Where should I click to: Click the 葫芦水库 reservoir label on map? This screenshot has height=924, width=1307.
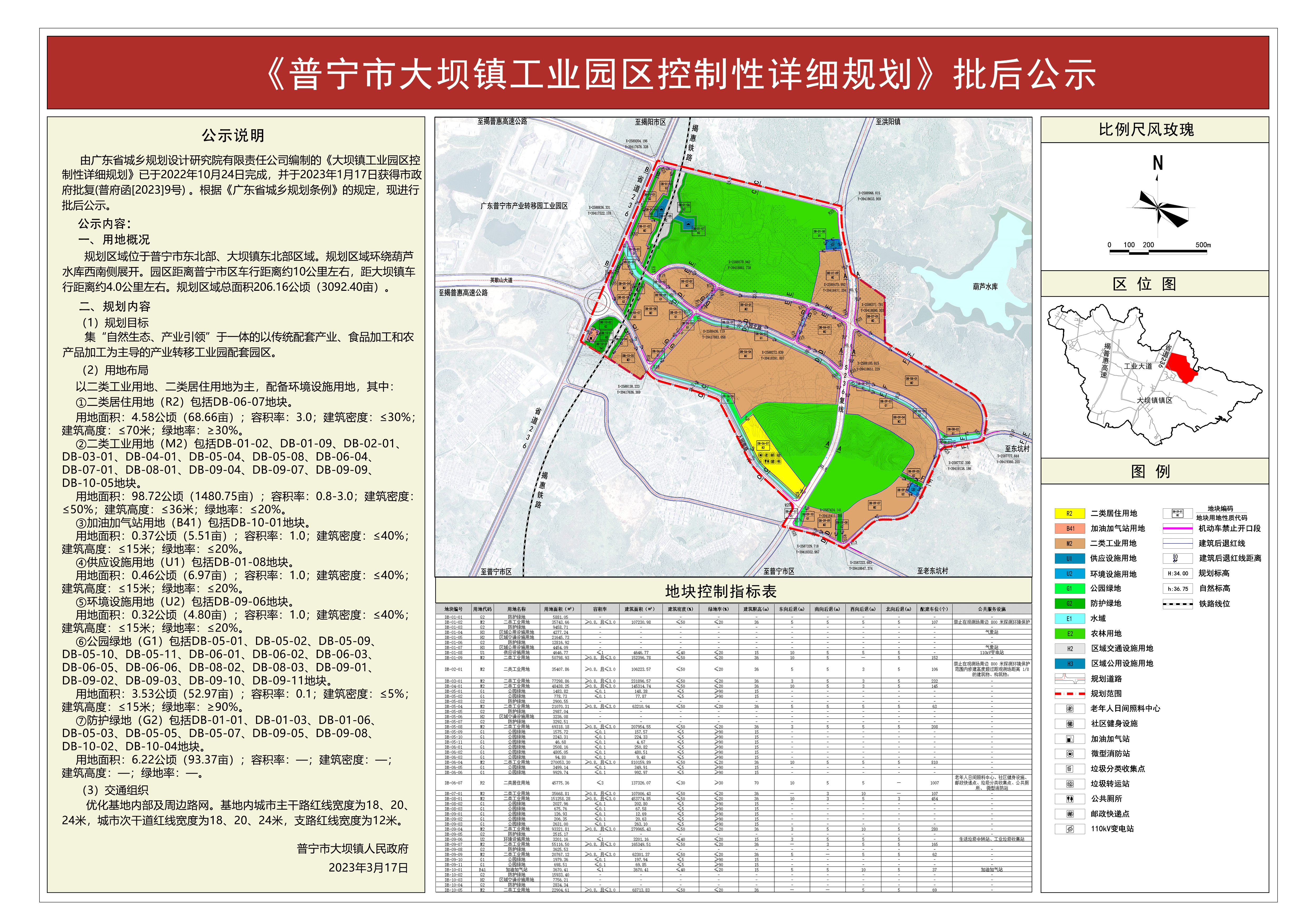click(x=985, y=287)
